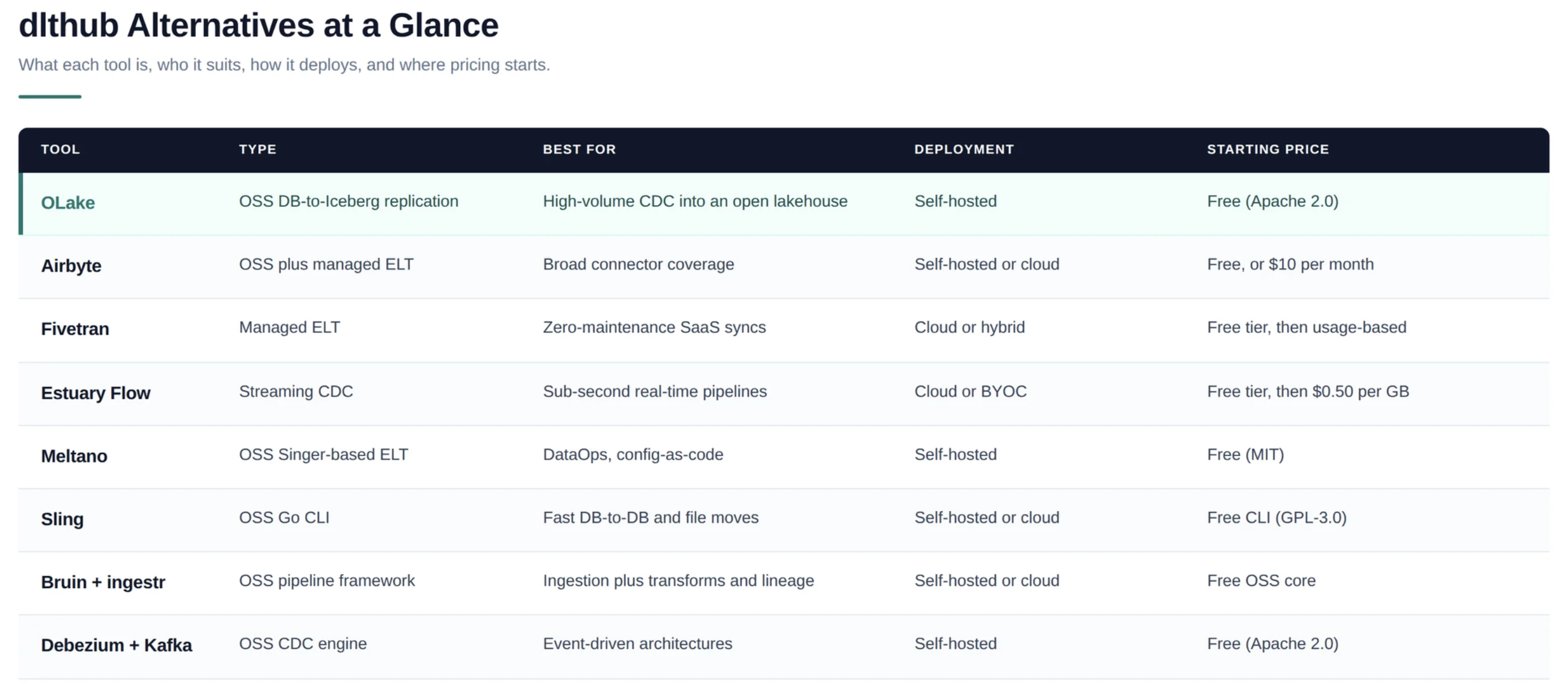The width and height of the screenshot is (1568, 690).
Task: Select the 'Debezium + Kafka' tool name
Action: (116, 645)
